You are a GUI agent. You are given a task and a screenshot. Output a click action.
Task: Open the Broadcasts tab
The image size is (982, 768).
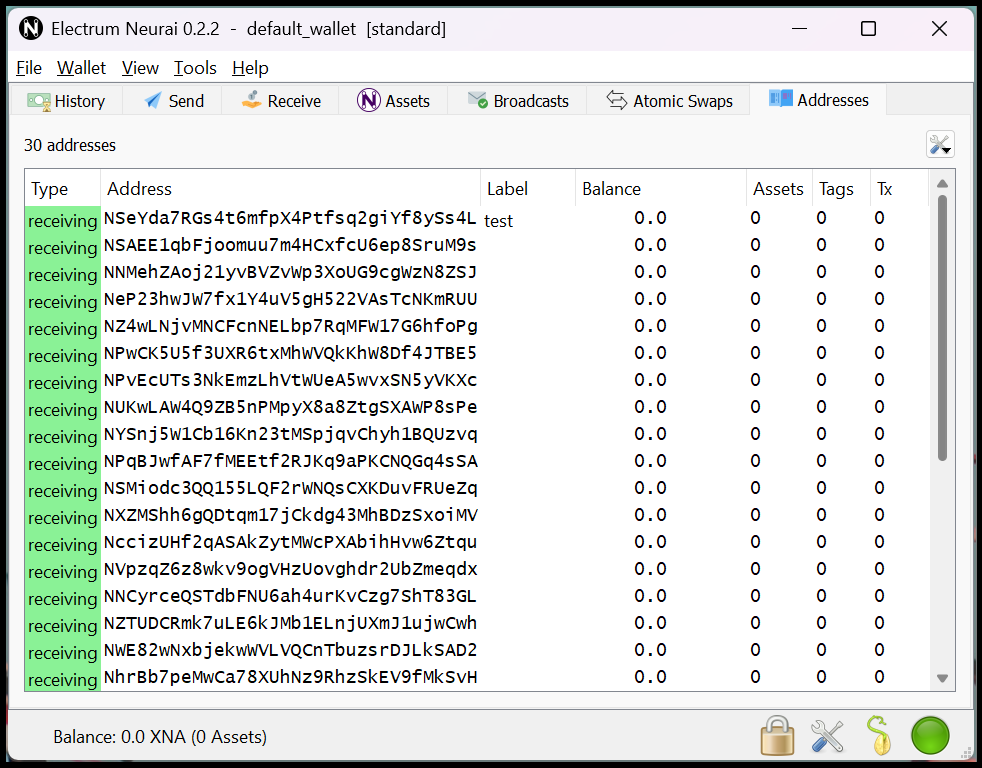[517, 100]
